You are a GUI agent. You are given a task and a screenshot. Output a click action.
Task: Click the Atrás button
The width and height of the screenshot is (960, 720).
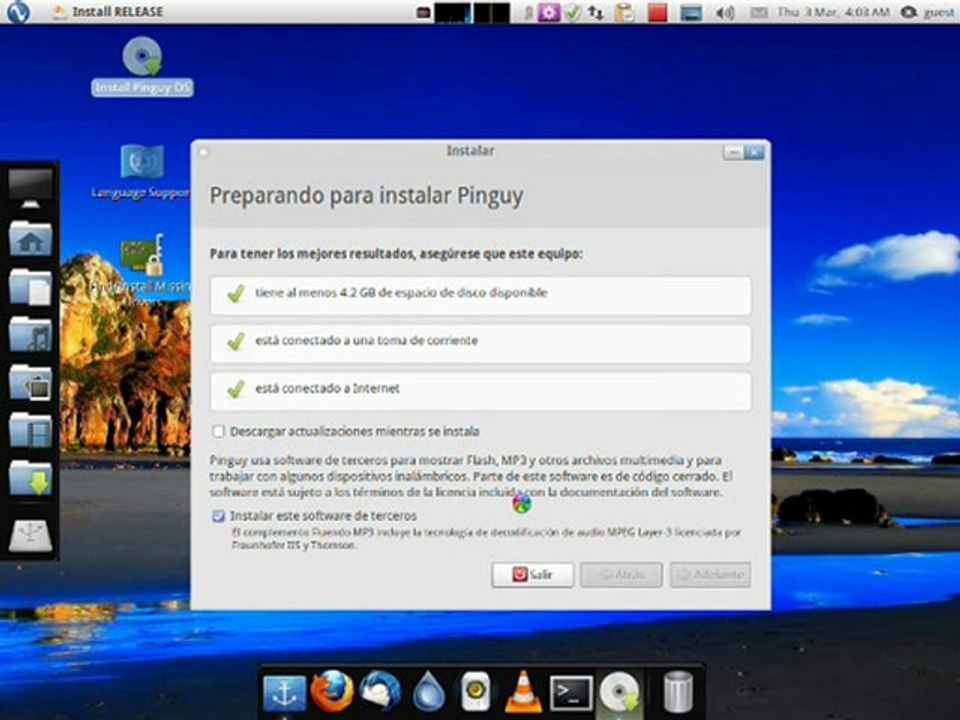[x=621, y=574]
